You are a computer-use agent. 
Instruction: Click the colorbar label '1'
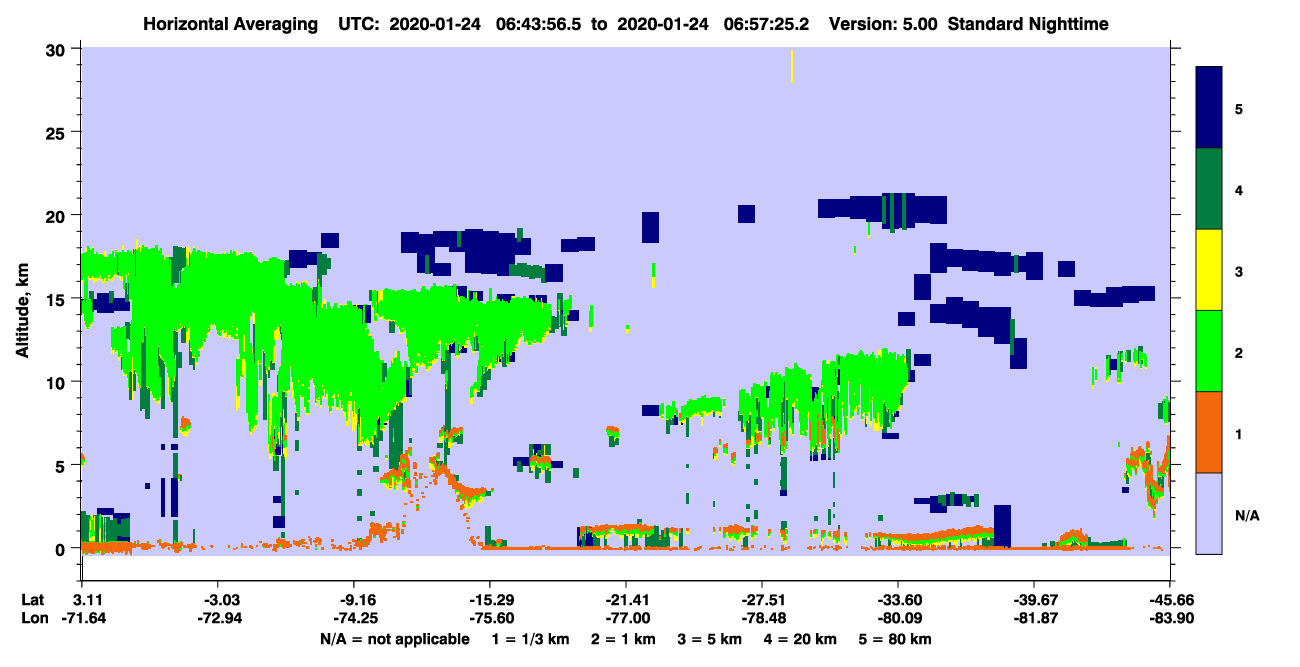(x=1238, y=434)
